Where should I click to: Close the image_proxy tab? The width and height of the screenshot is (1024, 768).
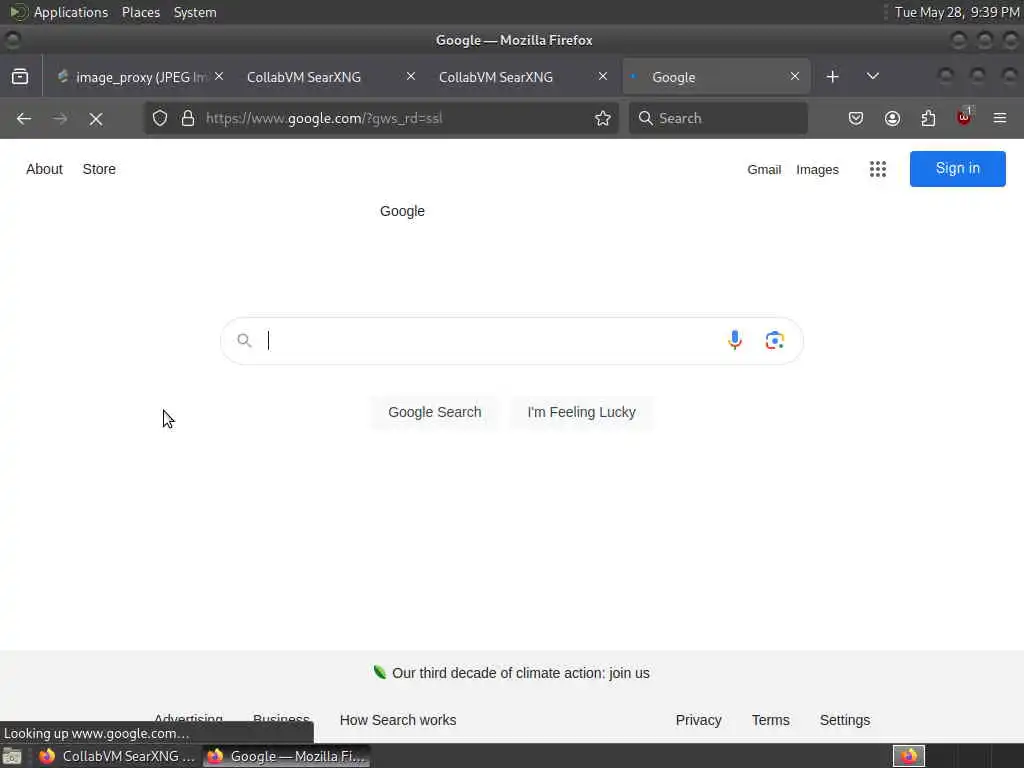coord(219,76)
